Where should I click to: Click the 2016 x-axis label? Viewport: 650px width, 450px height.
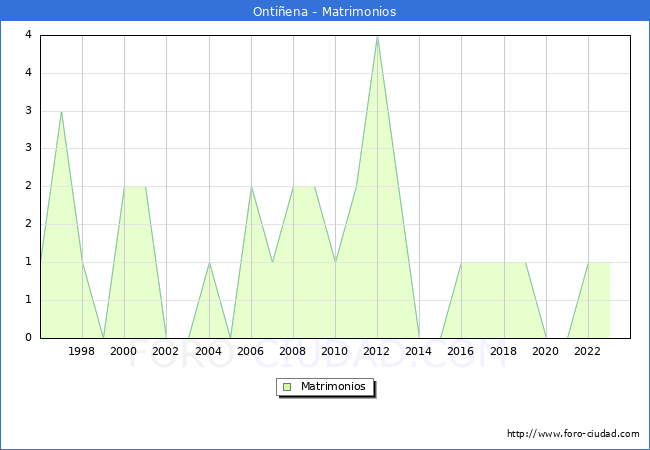click(x=461, y=351)
